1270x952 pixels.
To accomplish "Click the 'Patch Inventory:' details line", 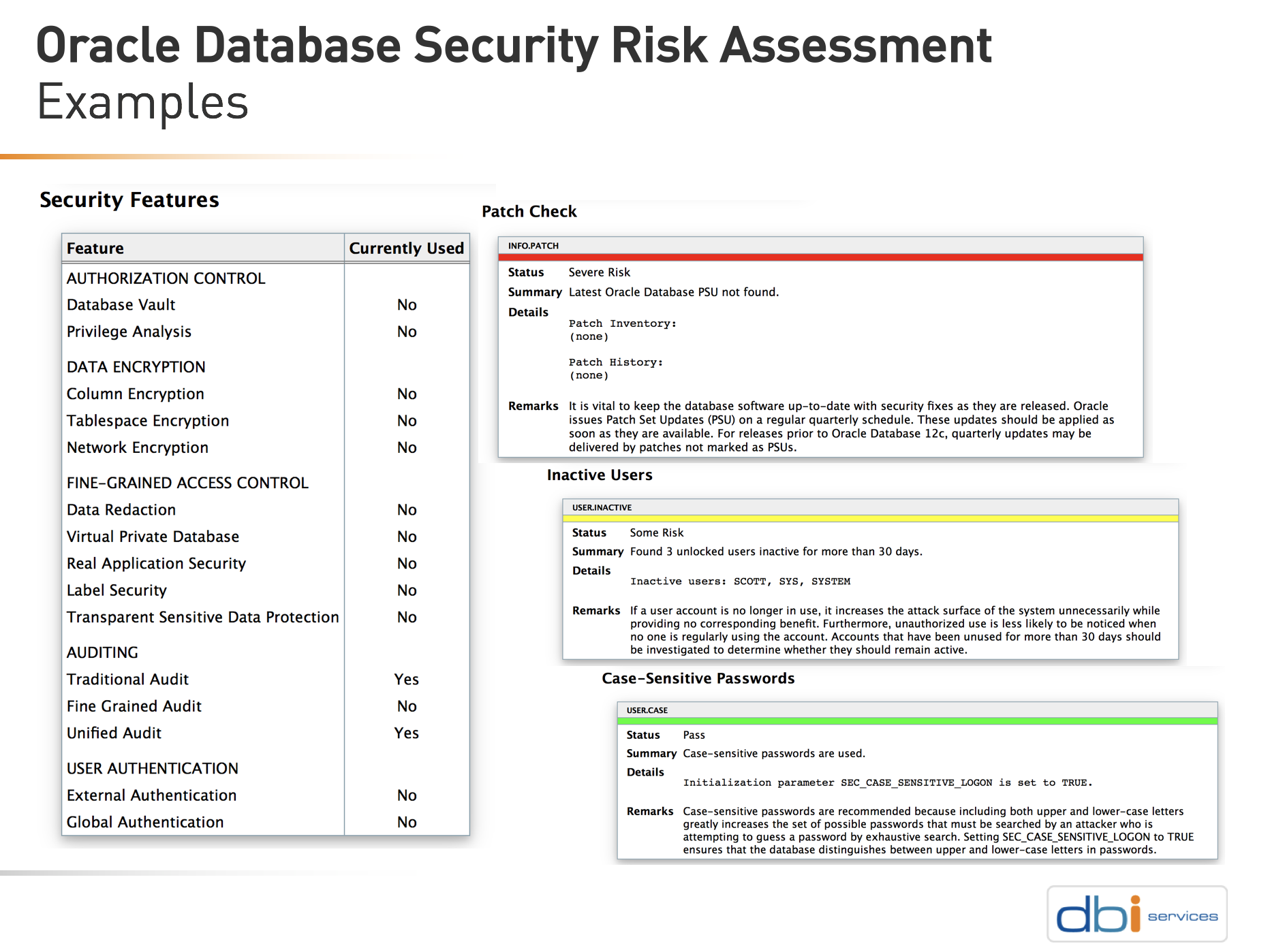I will click(x=623, y=323).
